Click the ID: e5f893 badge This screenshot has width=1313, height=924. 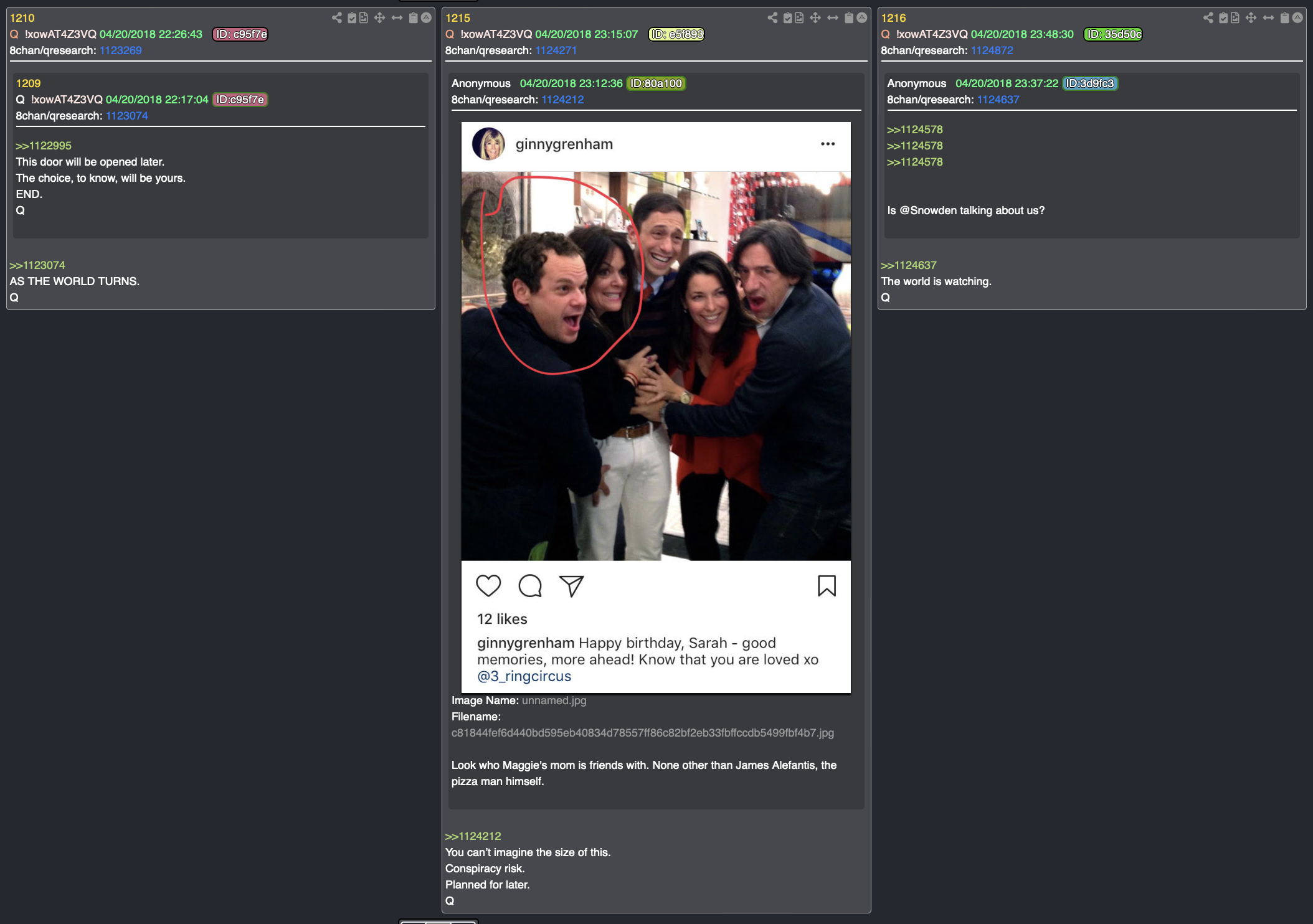coord(676,34)
